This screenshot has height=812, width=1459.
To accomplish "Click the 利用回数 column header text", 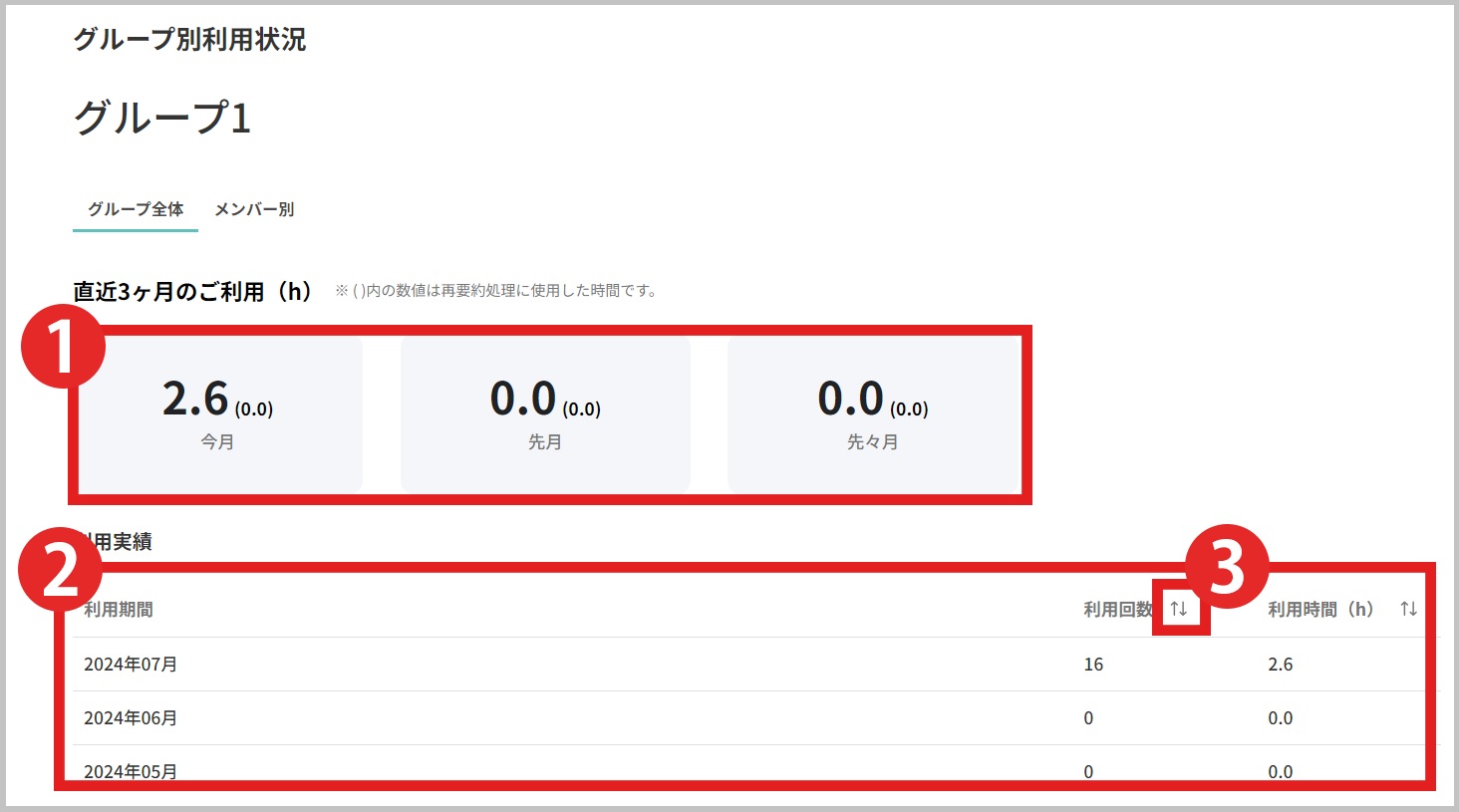I will click(1118, 610).
